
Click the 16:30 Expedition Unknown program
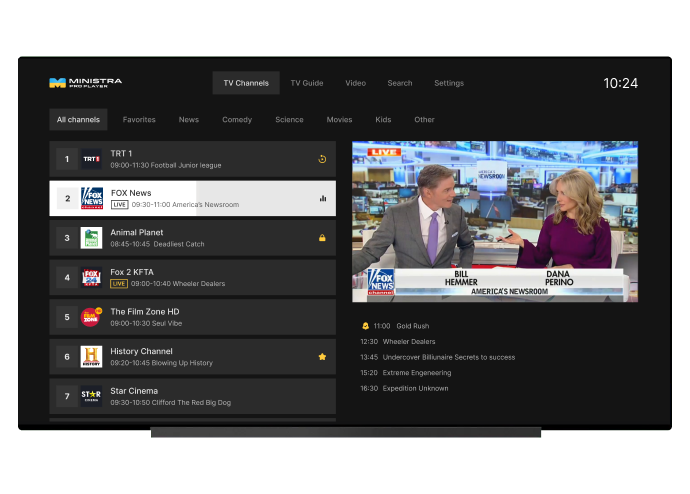404,388
